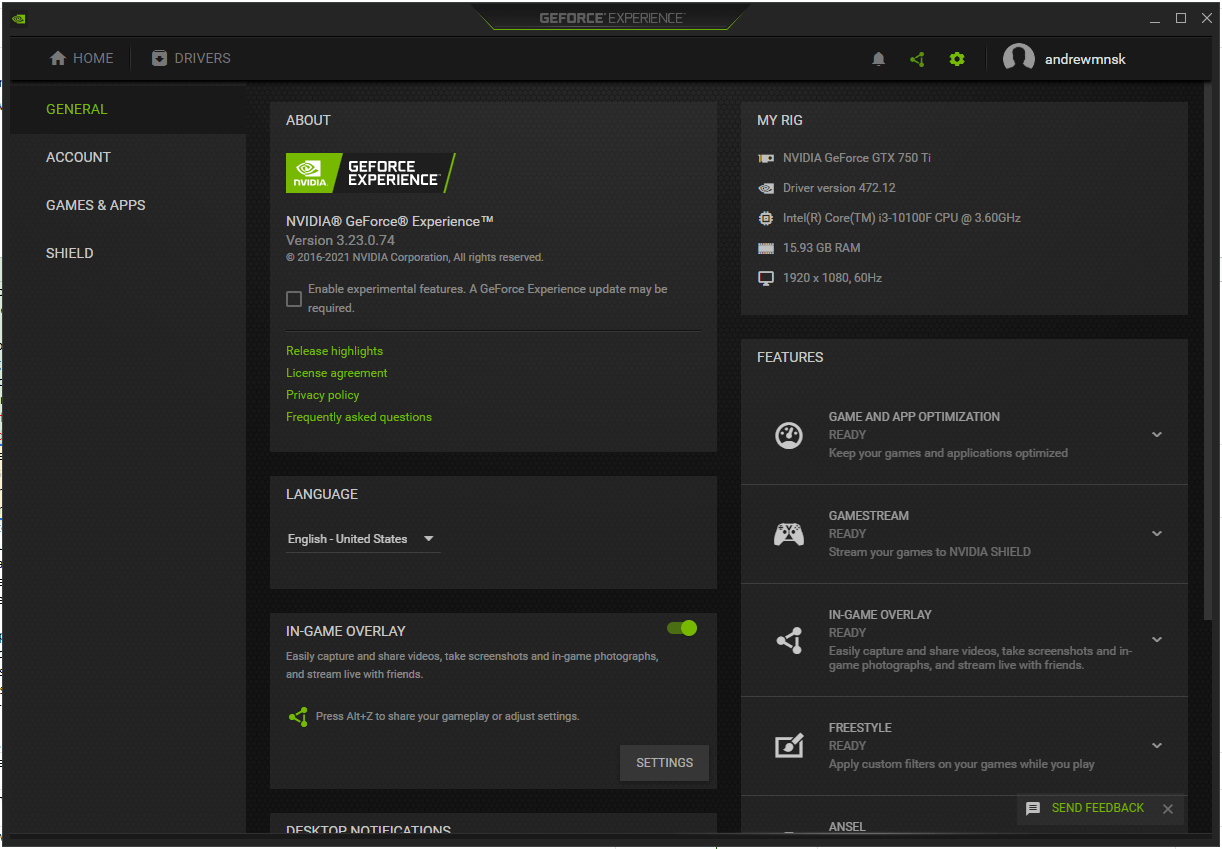Screen dimensions: 1222x849
Task: Turn off the In-Game Overlay toggle
Action: (682, 628)
